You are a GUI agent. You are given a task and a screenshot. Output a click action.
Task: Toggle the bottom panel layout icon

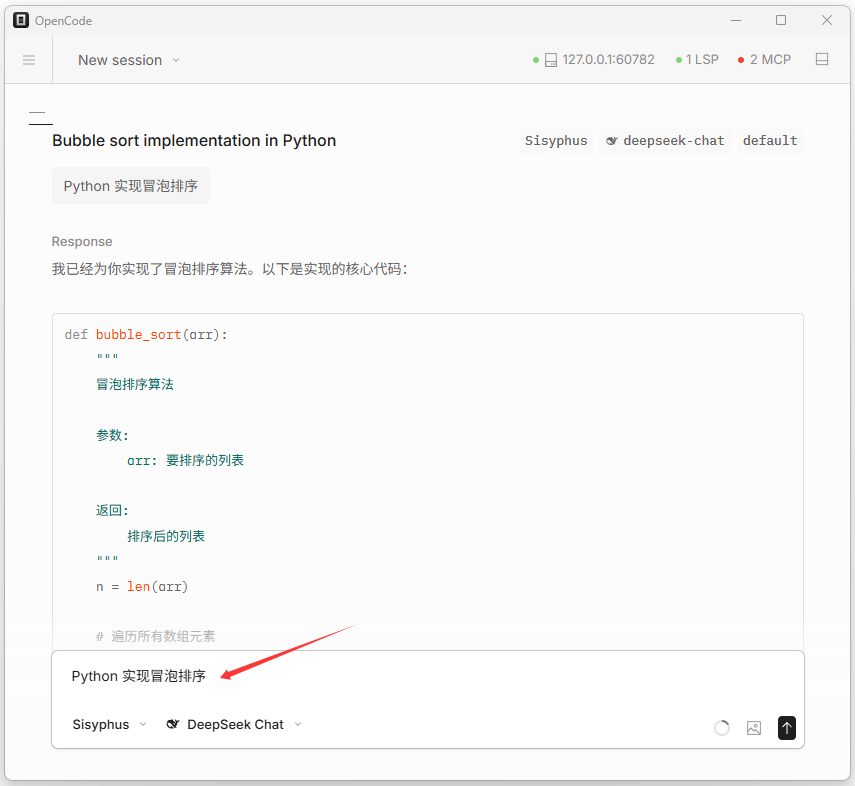point(822,60)
